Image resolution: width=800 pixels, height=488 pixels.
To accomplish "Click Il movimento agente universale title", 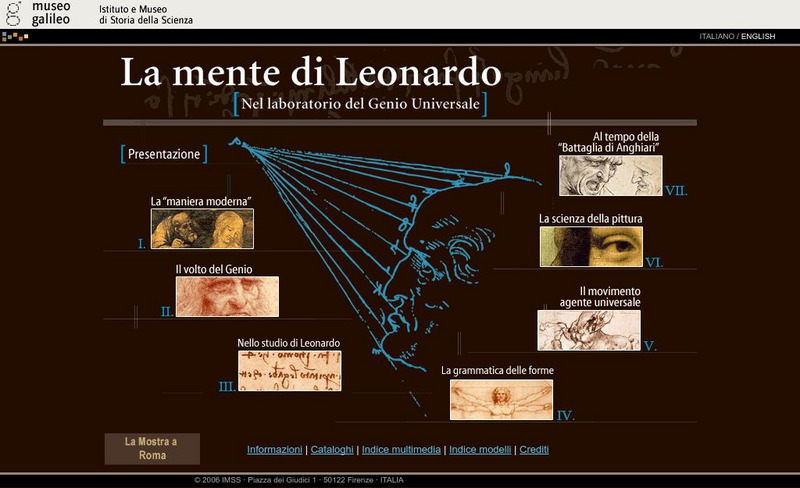I will point(600,297).
